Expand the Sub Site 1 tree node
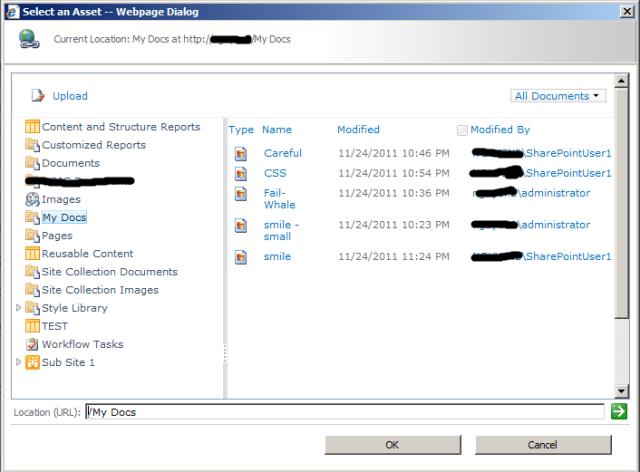This screenshot has height=472, width=640. coord(18,362)
